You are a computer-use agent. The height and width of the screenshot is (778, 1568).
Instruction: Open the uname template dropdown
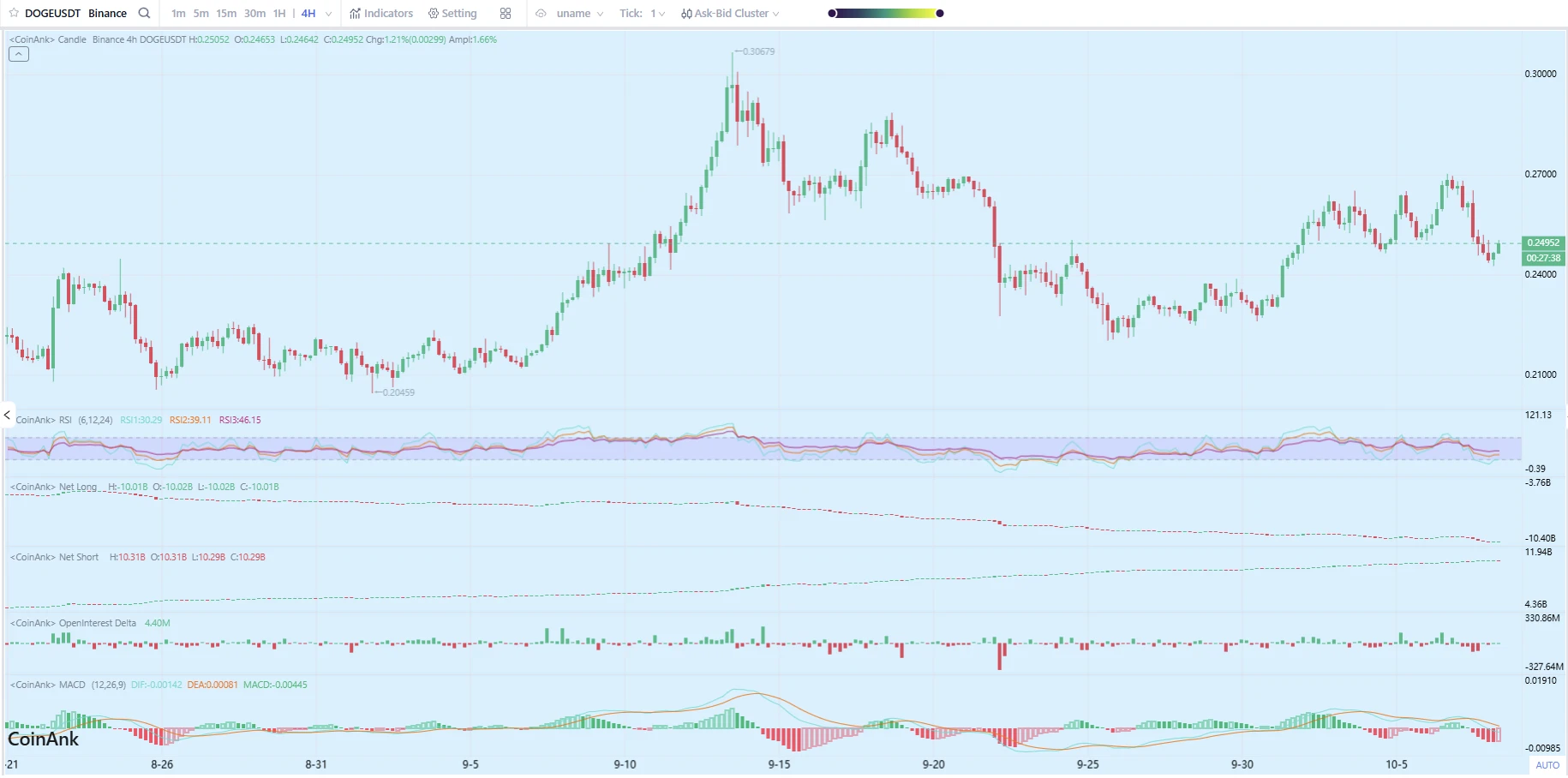coord(580,14)
